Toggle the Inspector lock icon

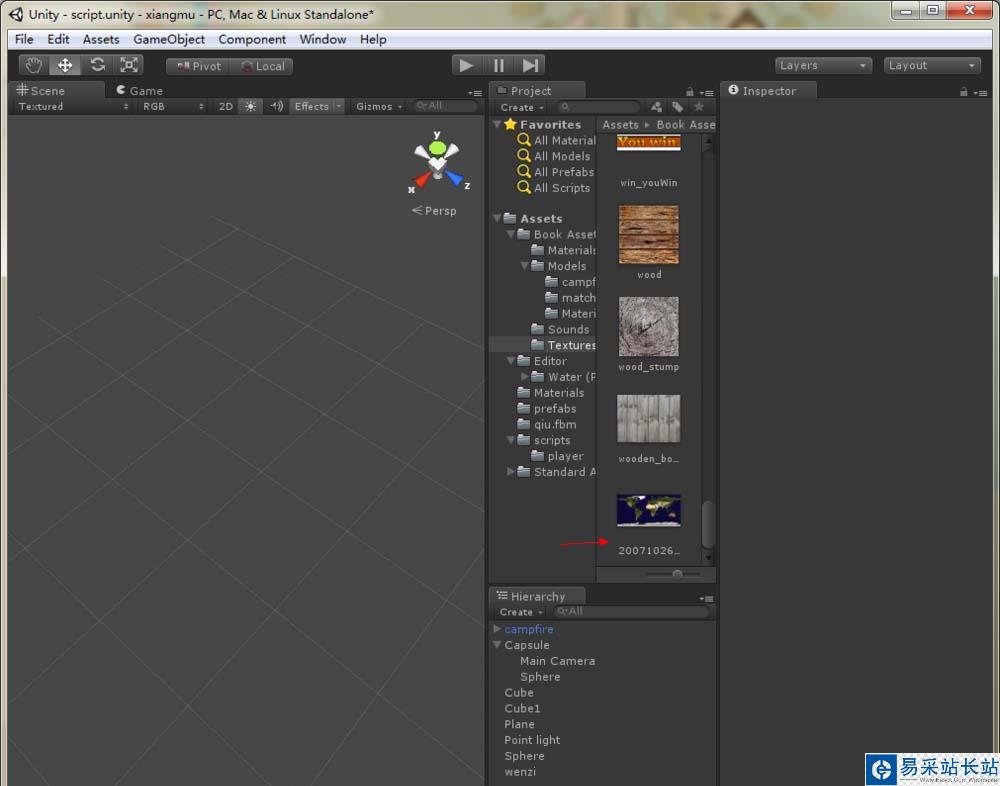pos(964,92)
